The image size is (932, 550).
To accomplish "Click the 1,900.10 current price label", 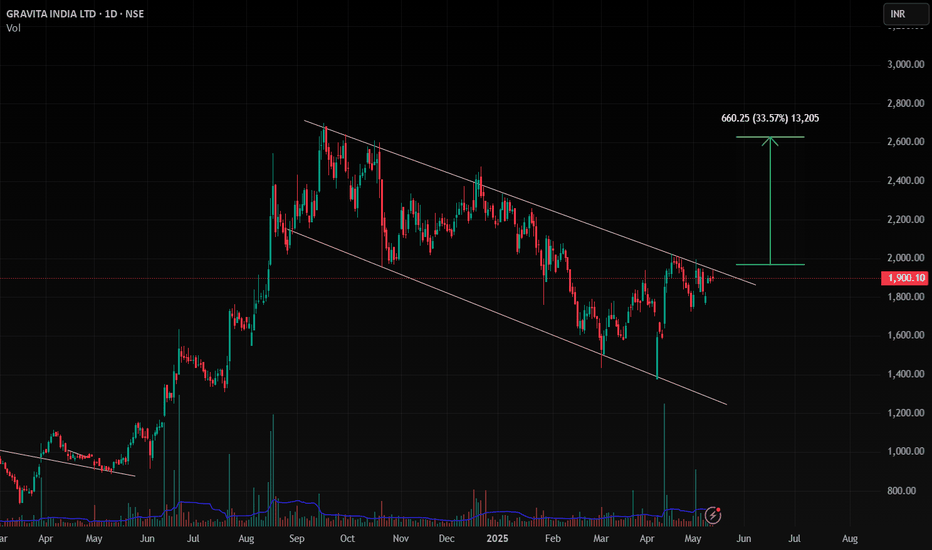I will pos(906,278).
